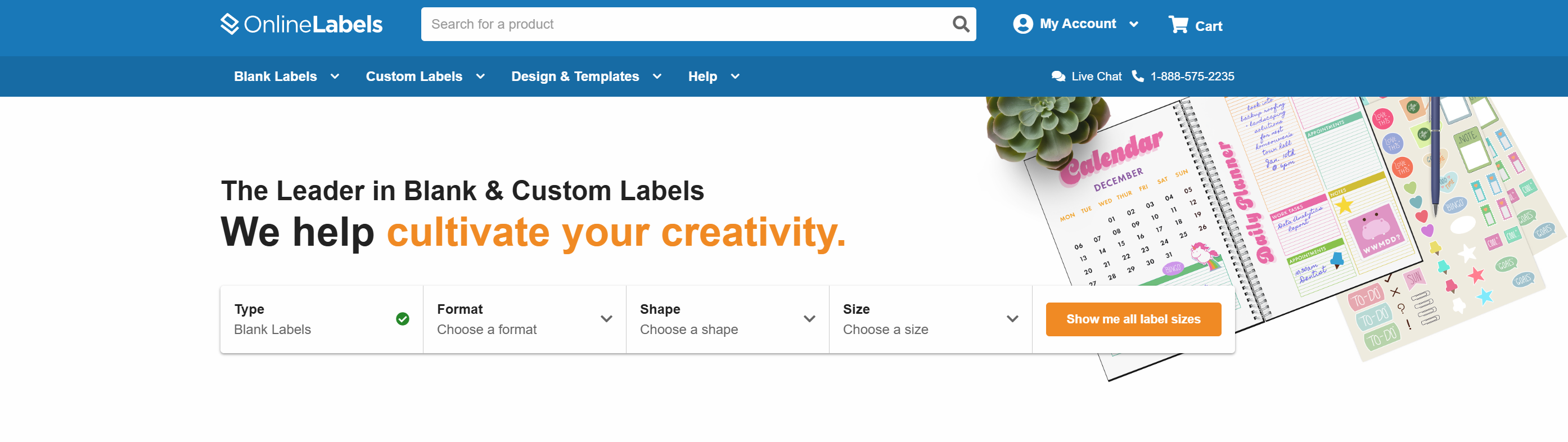
Task: Click the magnifying glass search icon
Action: click(960, 24)
